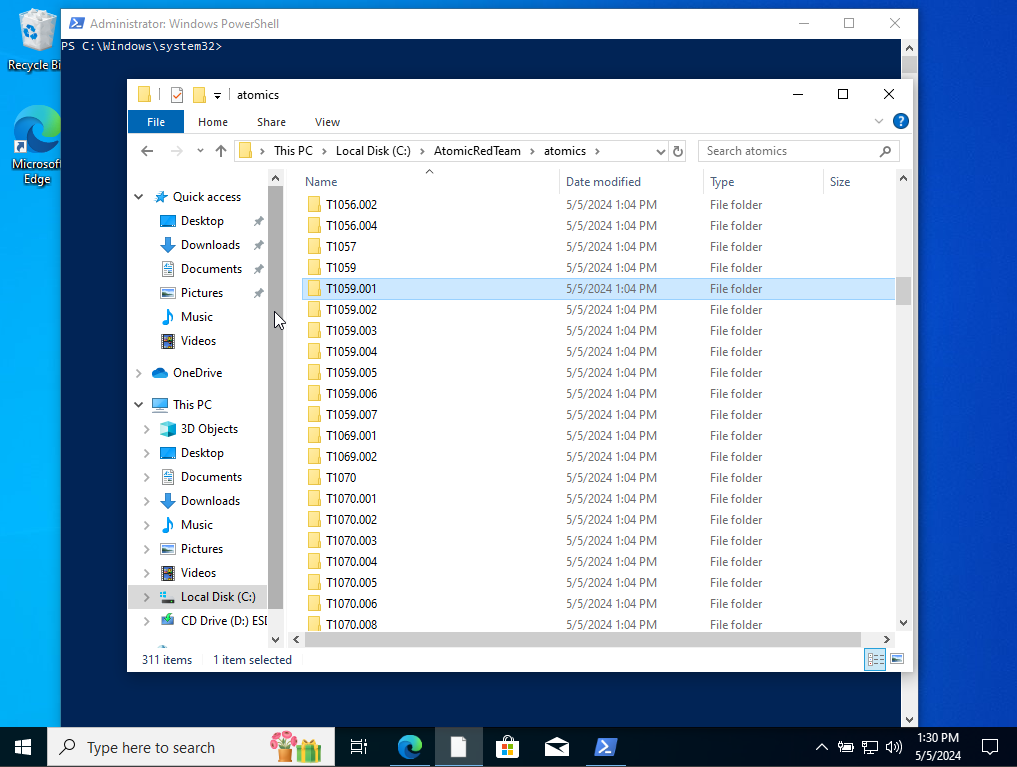Screen dimensions: 1017x767
Task: Click the Back navigation arrow
Action: click(x=147, y=151)
